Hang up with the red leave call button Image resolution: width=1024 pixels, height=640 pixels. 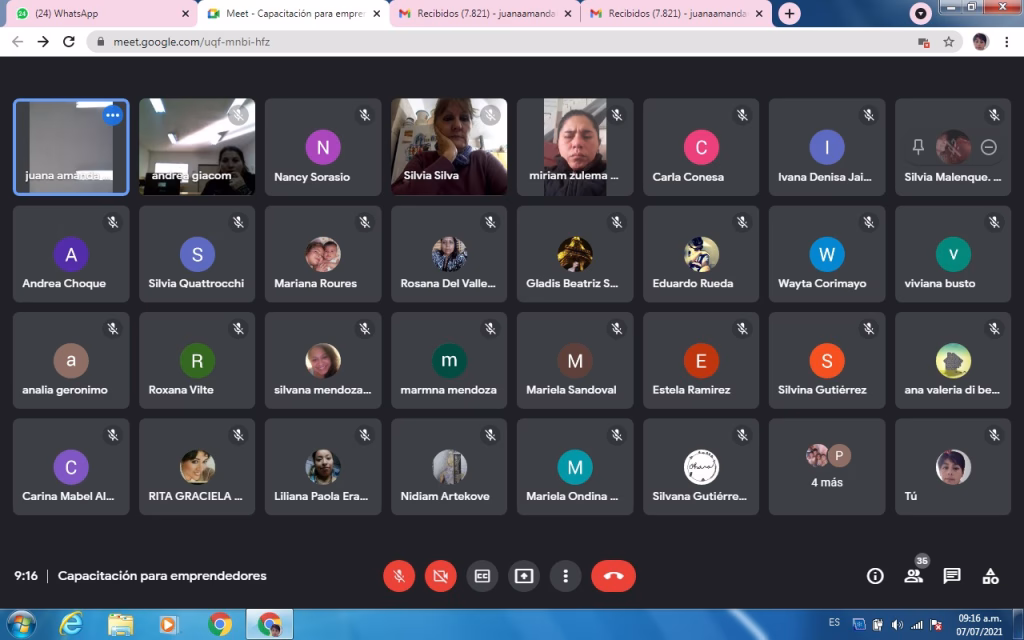click(613, 576)
